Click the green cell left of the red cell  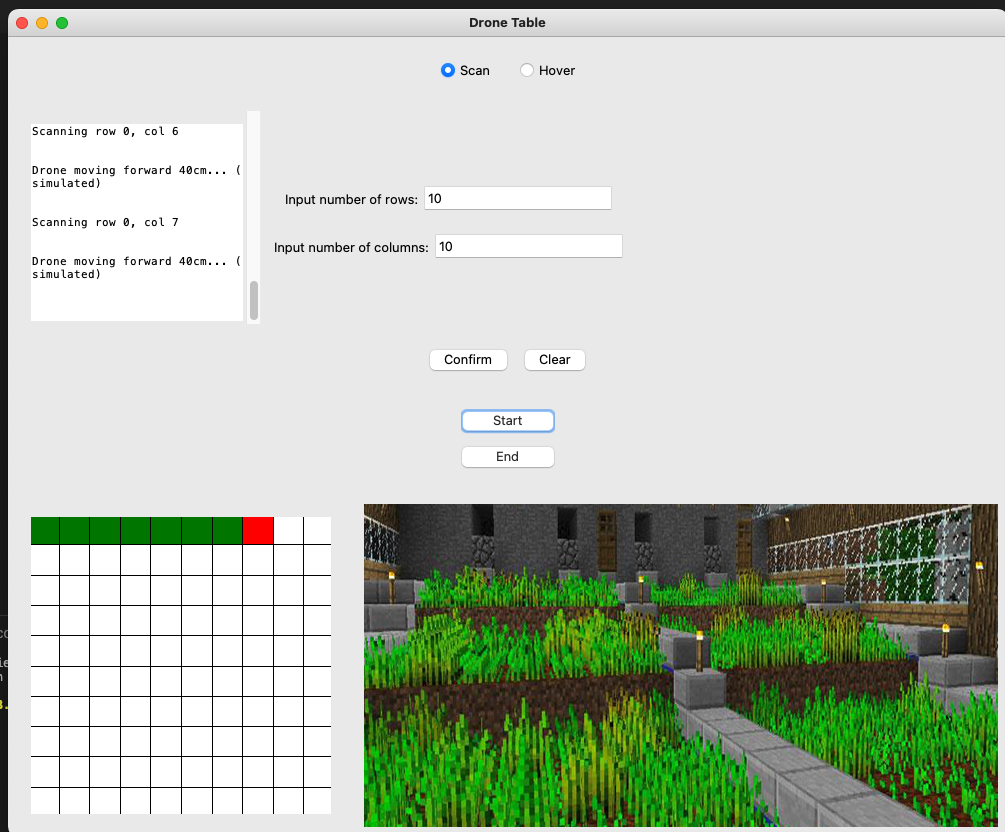228,531
